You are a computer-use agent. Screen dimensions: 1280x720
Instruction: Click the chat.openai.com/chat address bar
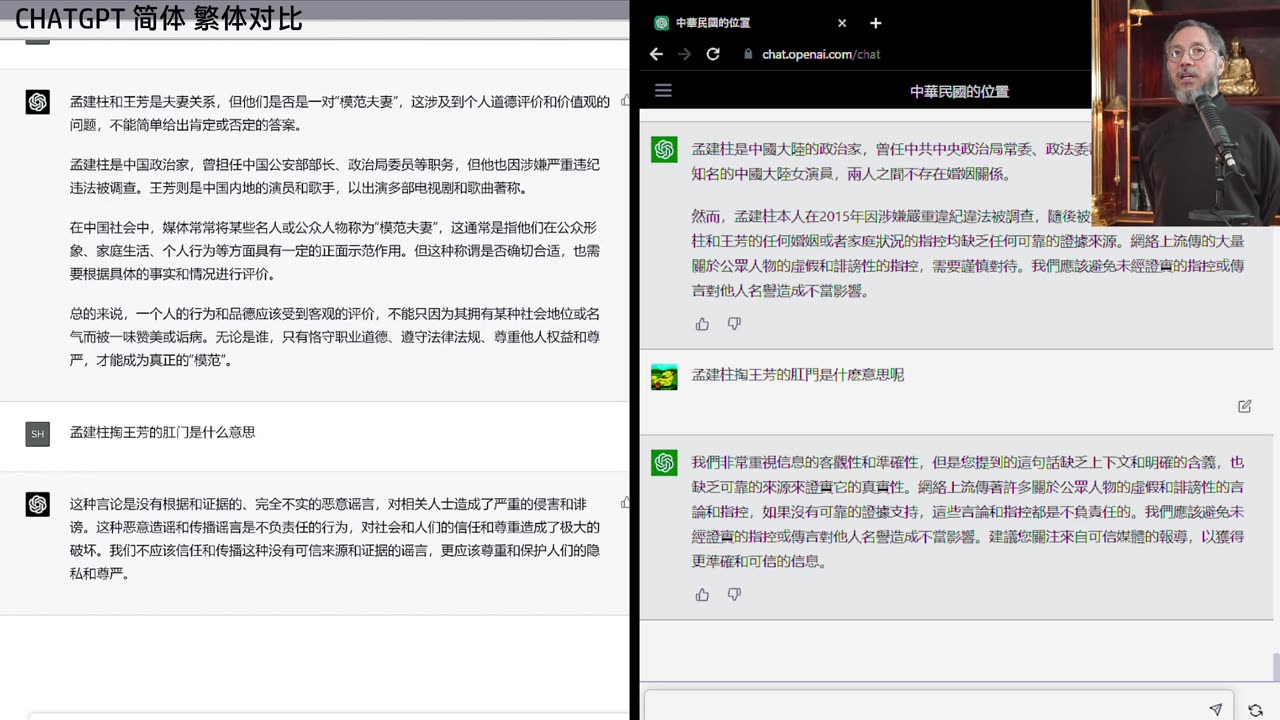[821, 54]
